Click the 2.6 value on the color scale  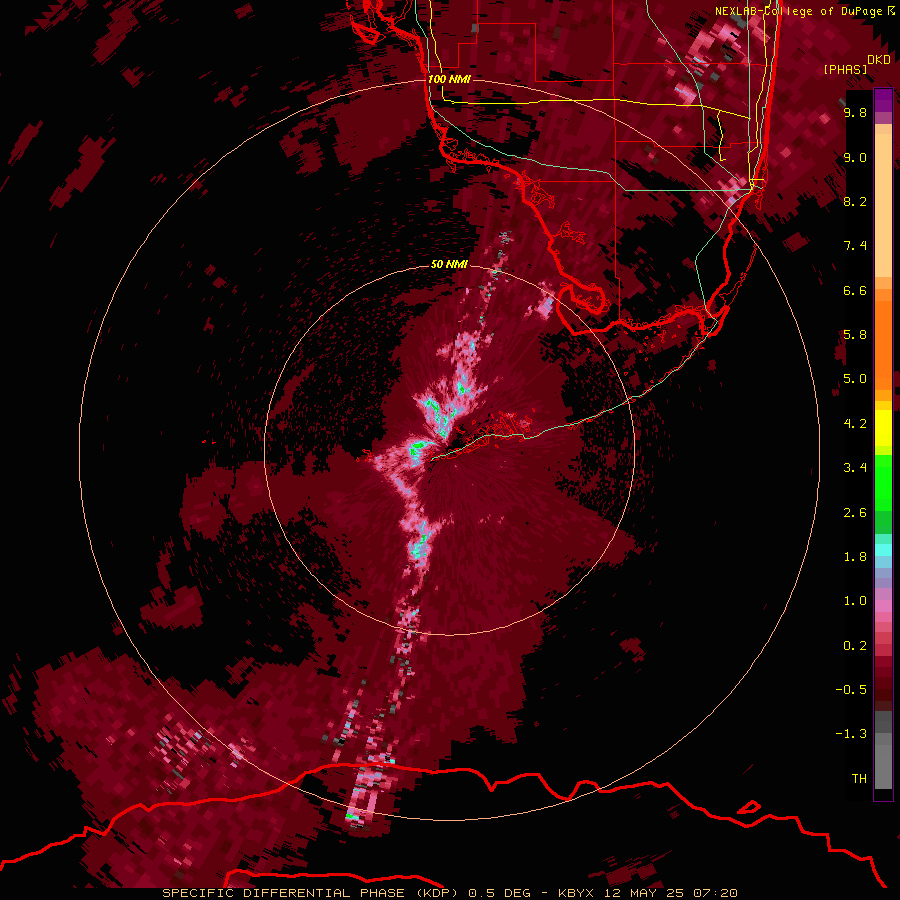(x=855, y=513)
